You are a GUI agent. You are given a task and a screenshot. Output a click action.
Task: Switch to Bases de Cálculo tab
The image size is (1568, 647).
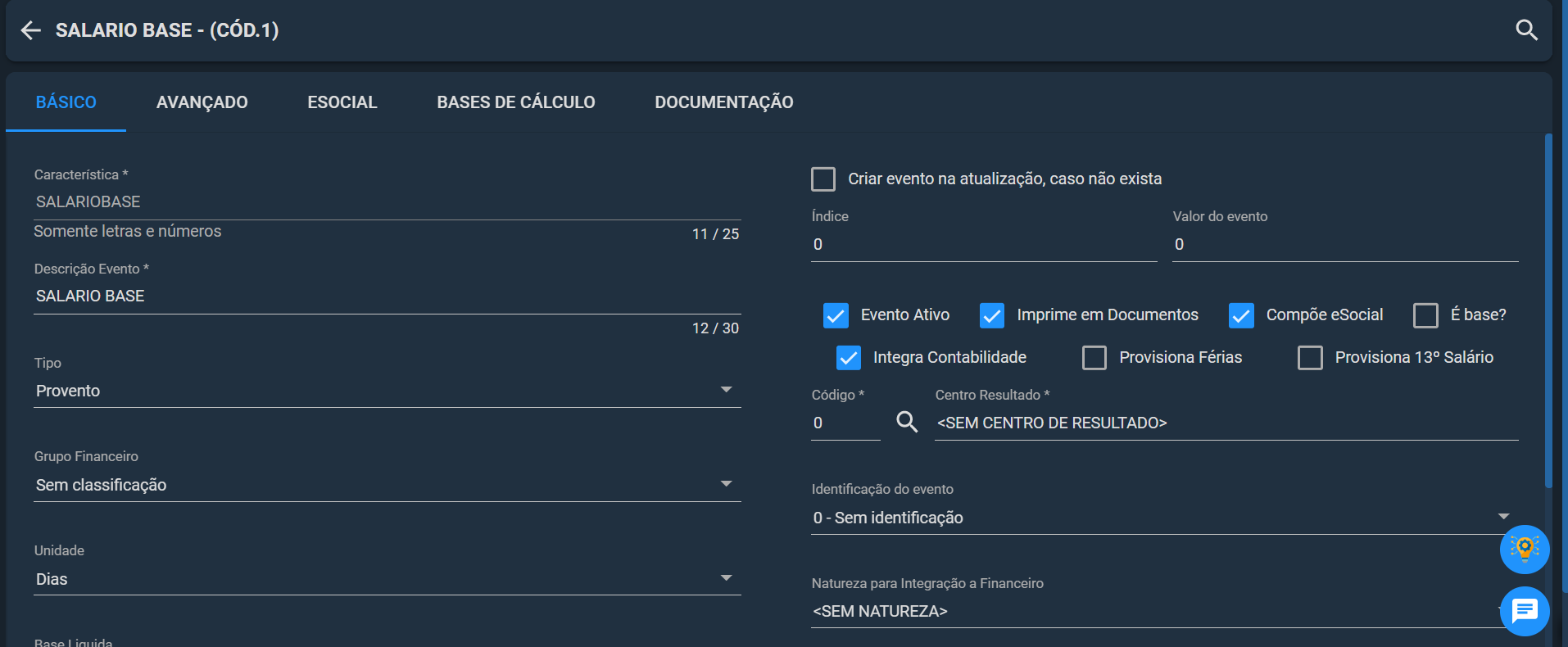(516, 102)
